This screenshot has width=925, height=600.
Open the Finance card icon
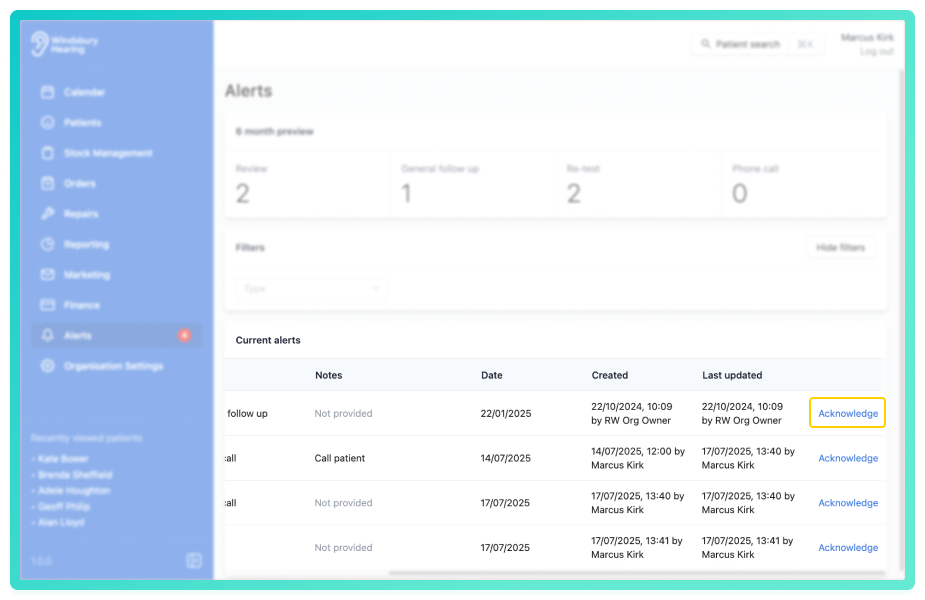[48, 305]
